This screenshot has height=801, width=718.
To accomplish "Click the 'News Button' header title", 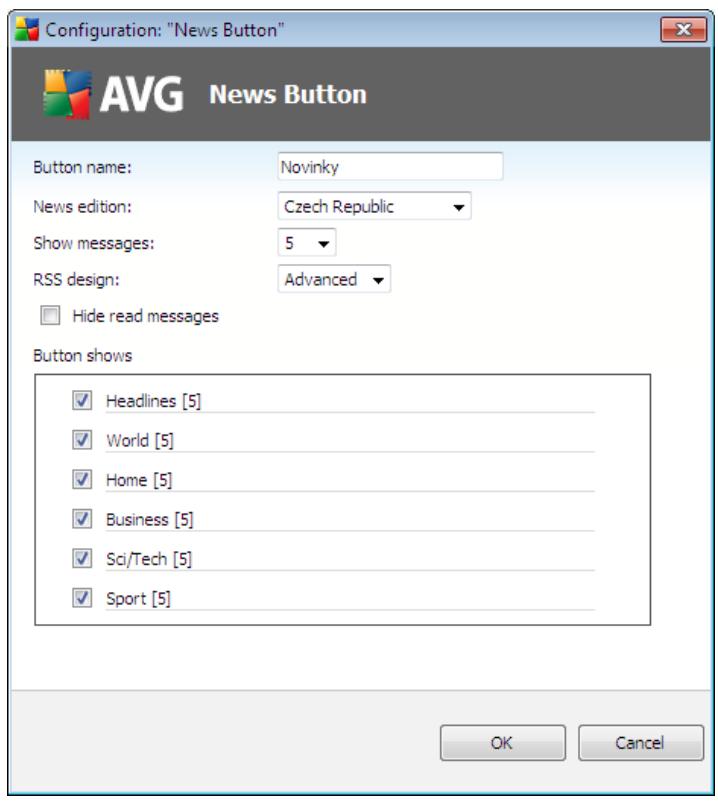I will click(x=288, y=95).
